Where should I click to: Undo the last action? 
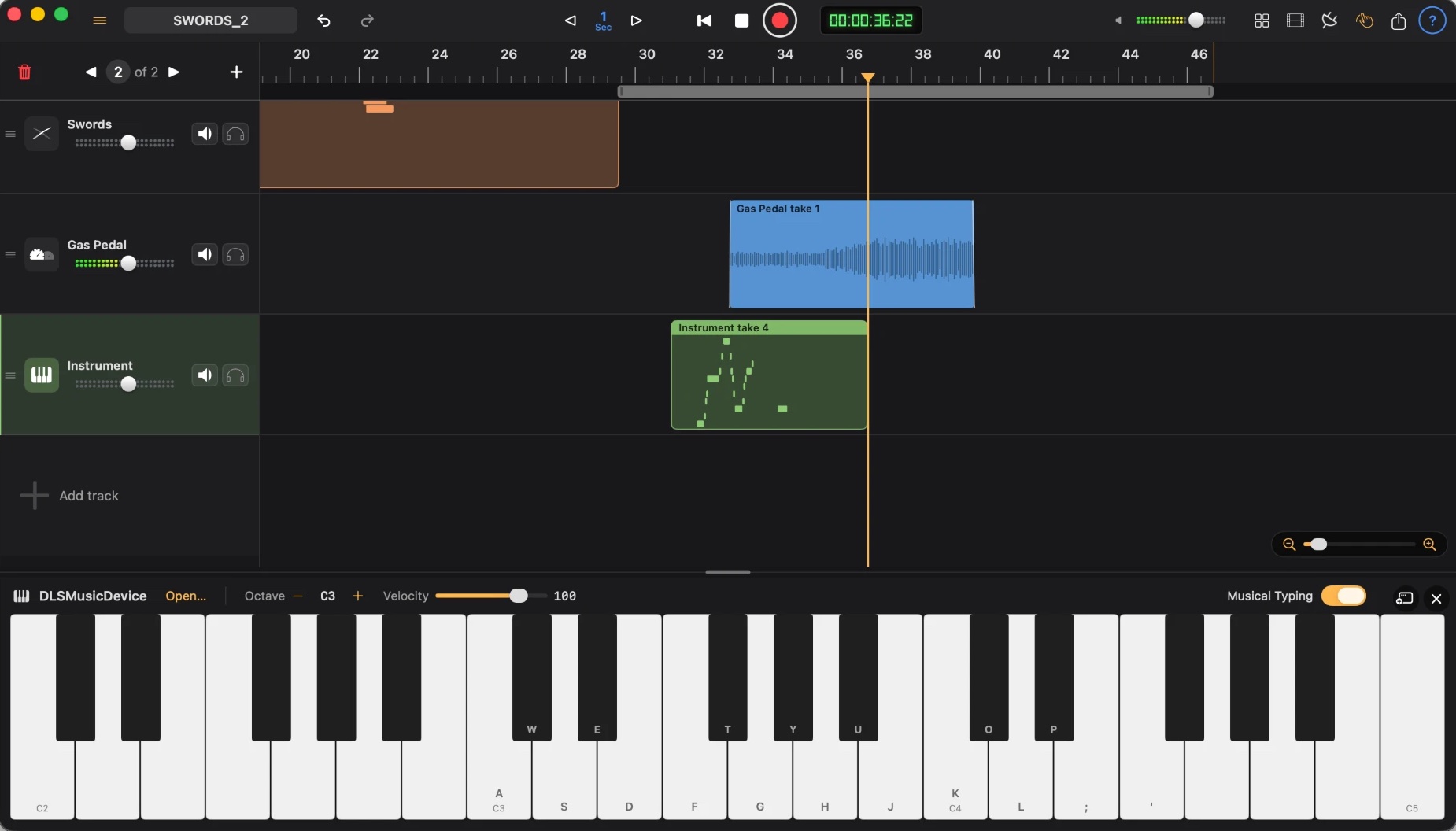tap(323, 20)
